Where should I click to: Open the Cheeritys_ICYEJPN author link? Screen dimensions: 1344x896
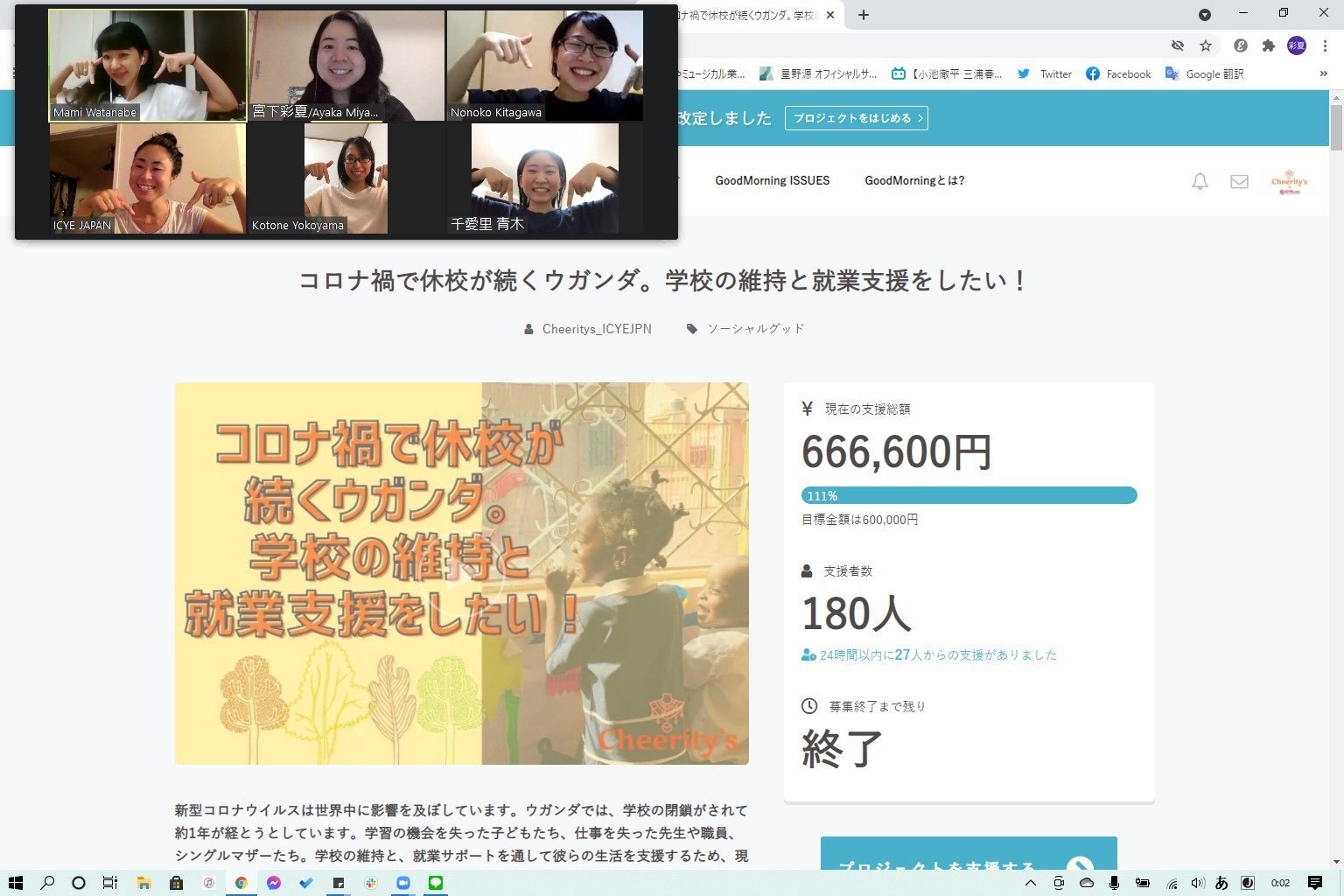tap(596, 329)
